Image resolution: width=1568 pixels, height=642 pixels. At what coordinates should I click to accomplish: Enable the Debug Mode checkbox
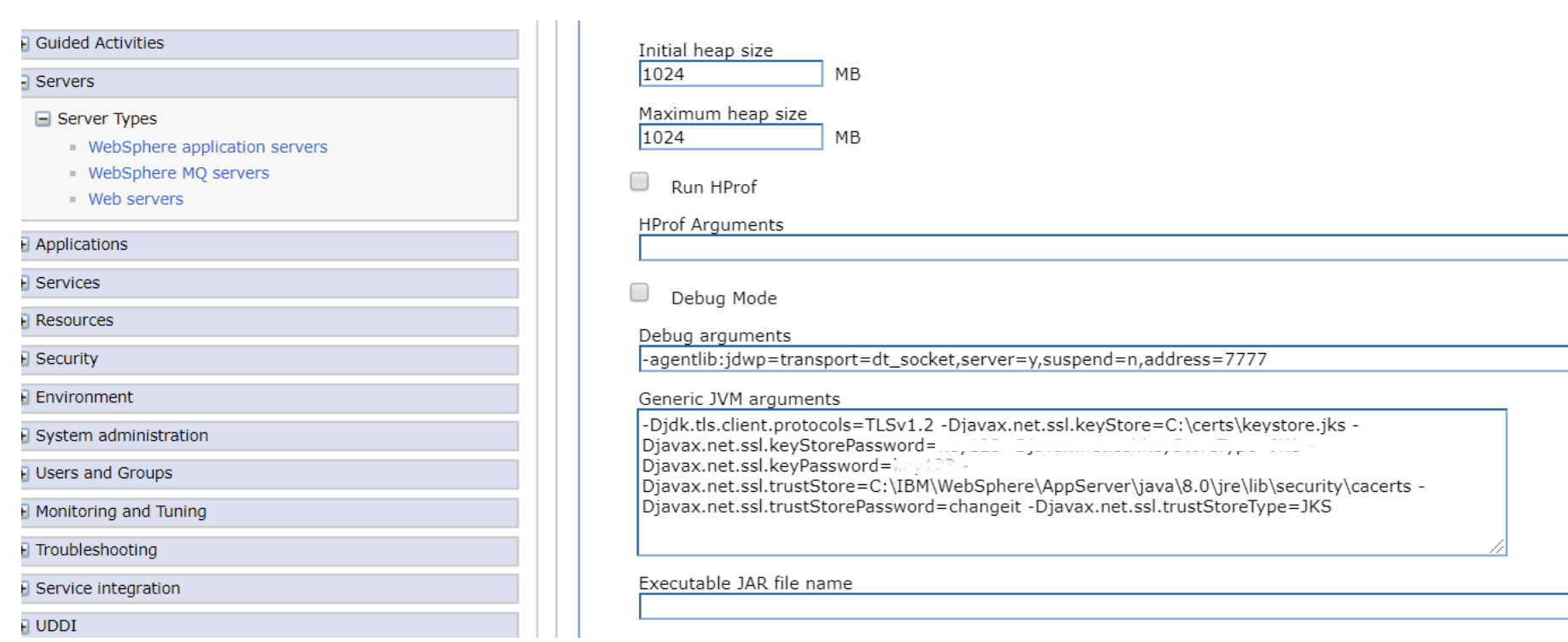point(639,292)
